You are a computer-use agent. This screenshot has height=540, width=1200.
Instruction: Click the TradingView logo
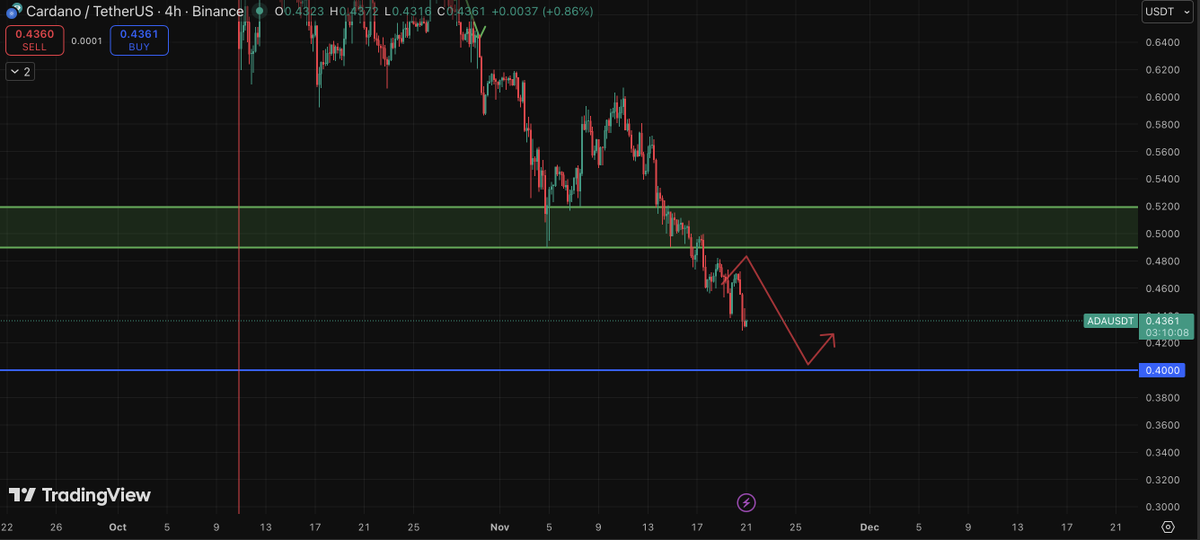click(x=80, y=495)
